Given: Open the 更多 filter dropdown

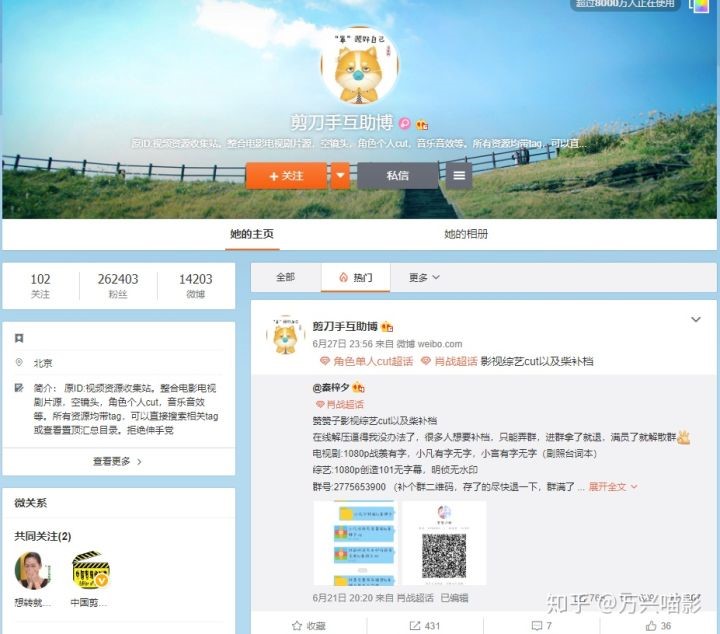Looking at the screenshot, I should [424, 277].
